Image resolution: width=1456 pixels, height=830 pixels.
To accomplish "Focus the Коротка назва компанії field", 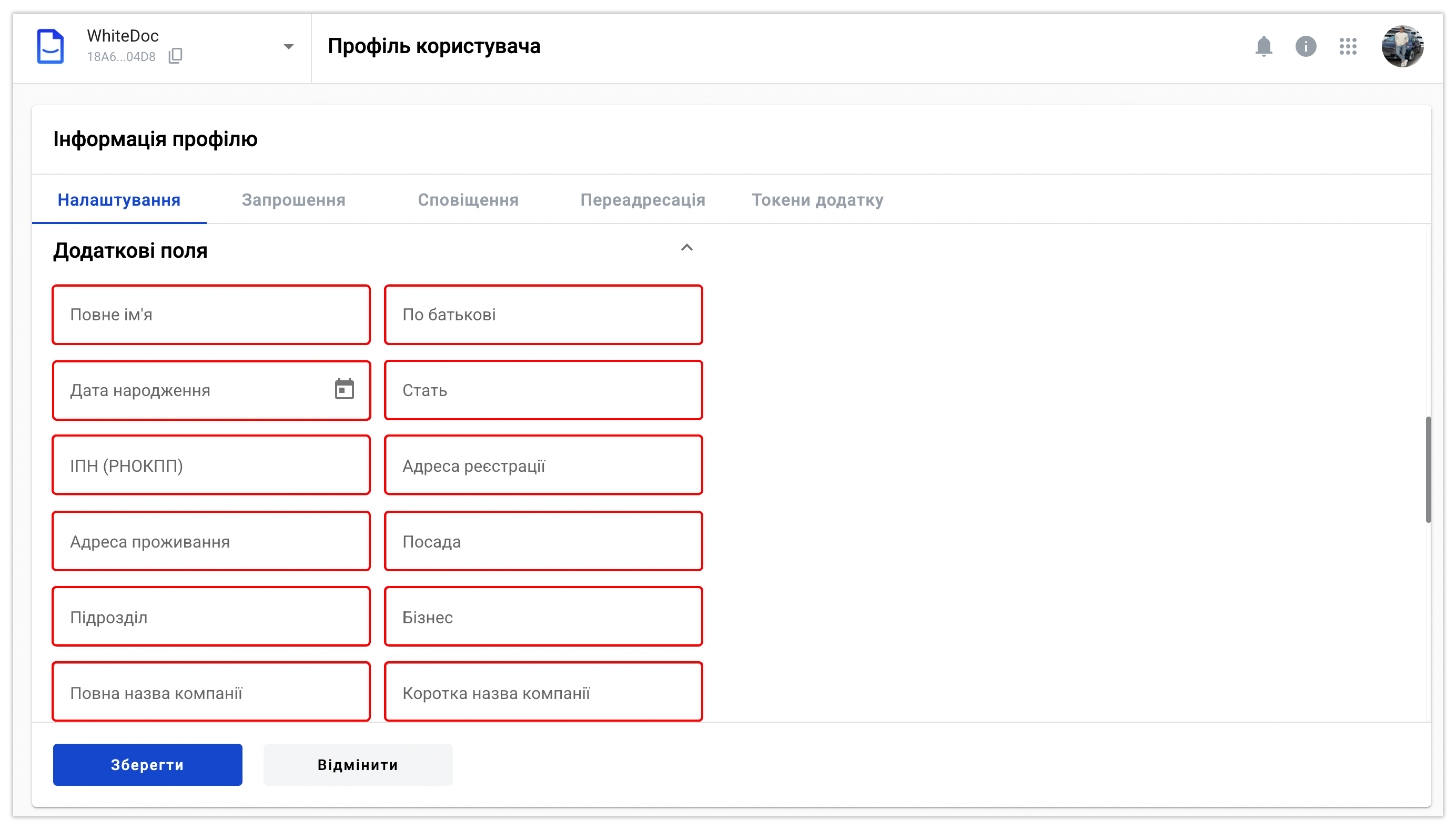I will 543,693.
